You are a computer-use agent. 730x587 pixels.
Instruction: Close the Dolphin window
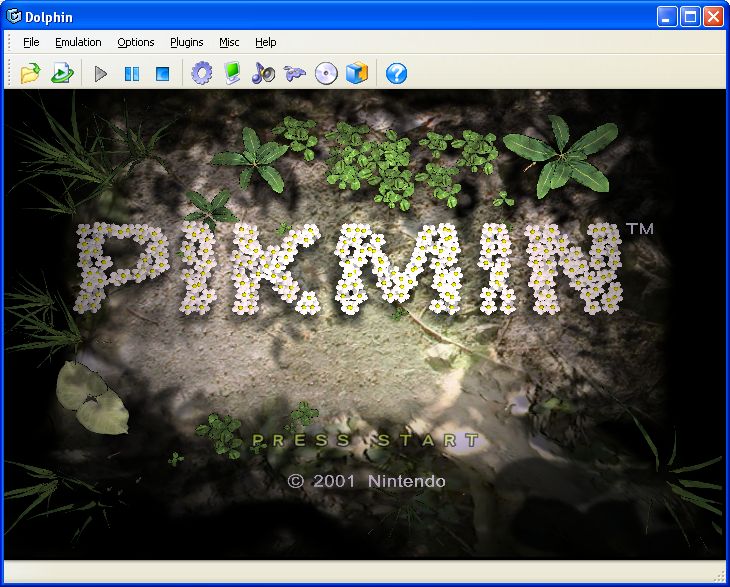(x=713, y=17)
